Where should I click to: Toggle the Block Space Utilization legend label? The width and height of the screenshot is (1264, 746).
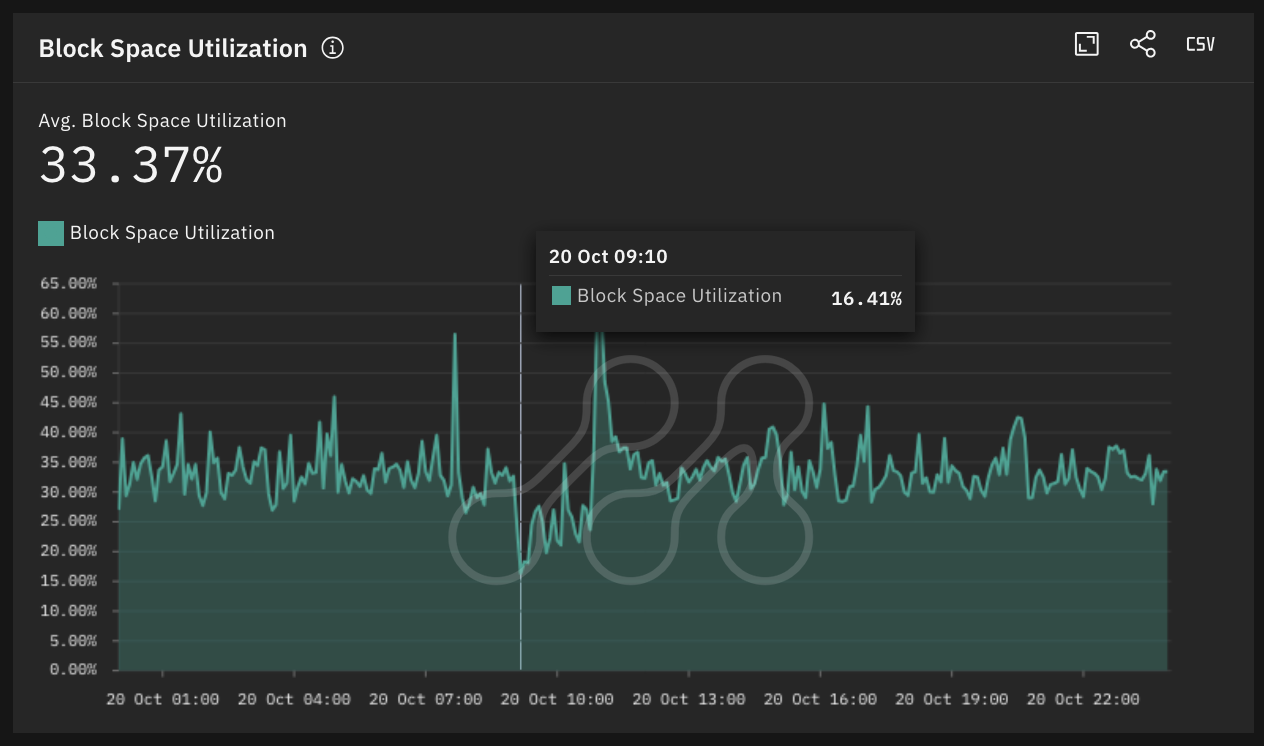(172, 233)
